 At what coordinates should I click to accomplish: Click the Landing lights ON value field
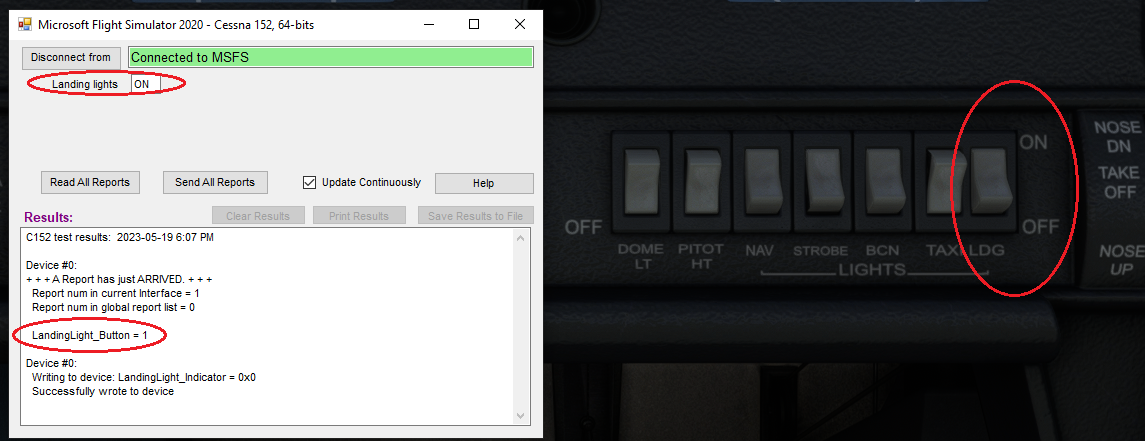[146, 85]
